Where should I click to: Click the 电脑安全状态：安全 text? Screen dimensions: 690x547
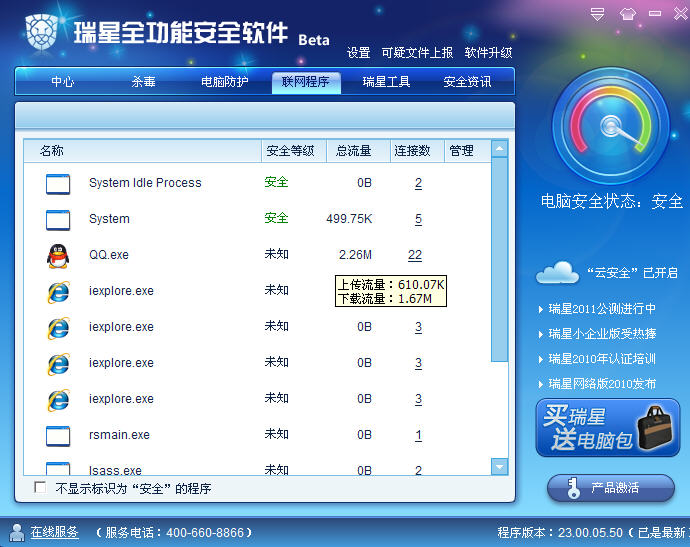[x=612, y=201]
